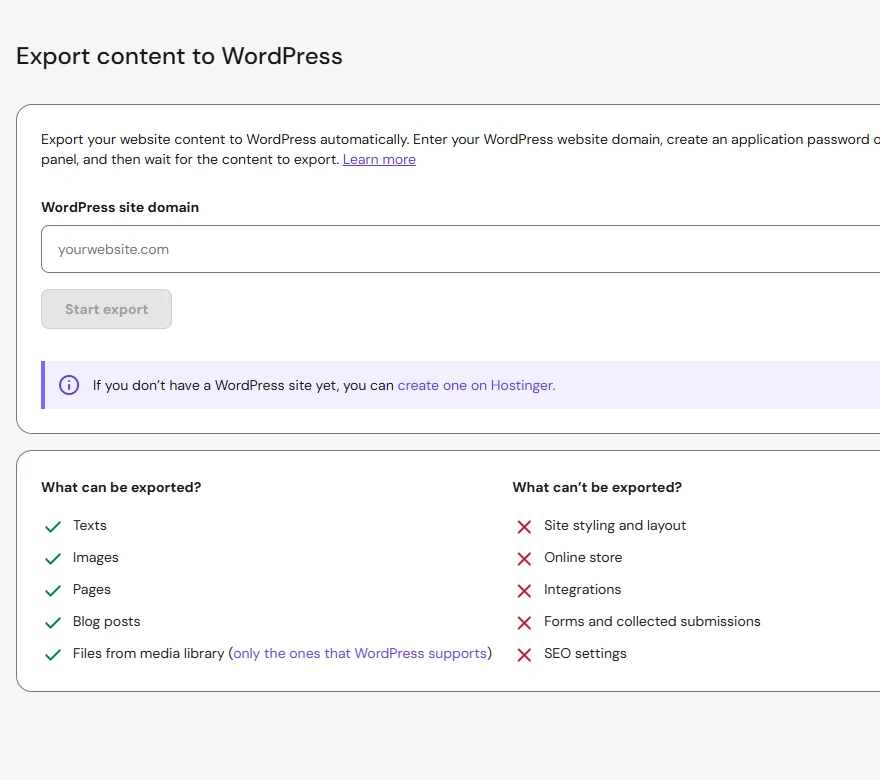This screenshot has height=780, width=880.
Task: Click the Export content to WordPress heading
Action: [x=179, y=56]
